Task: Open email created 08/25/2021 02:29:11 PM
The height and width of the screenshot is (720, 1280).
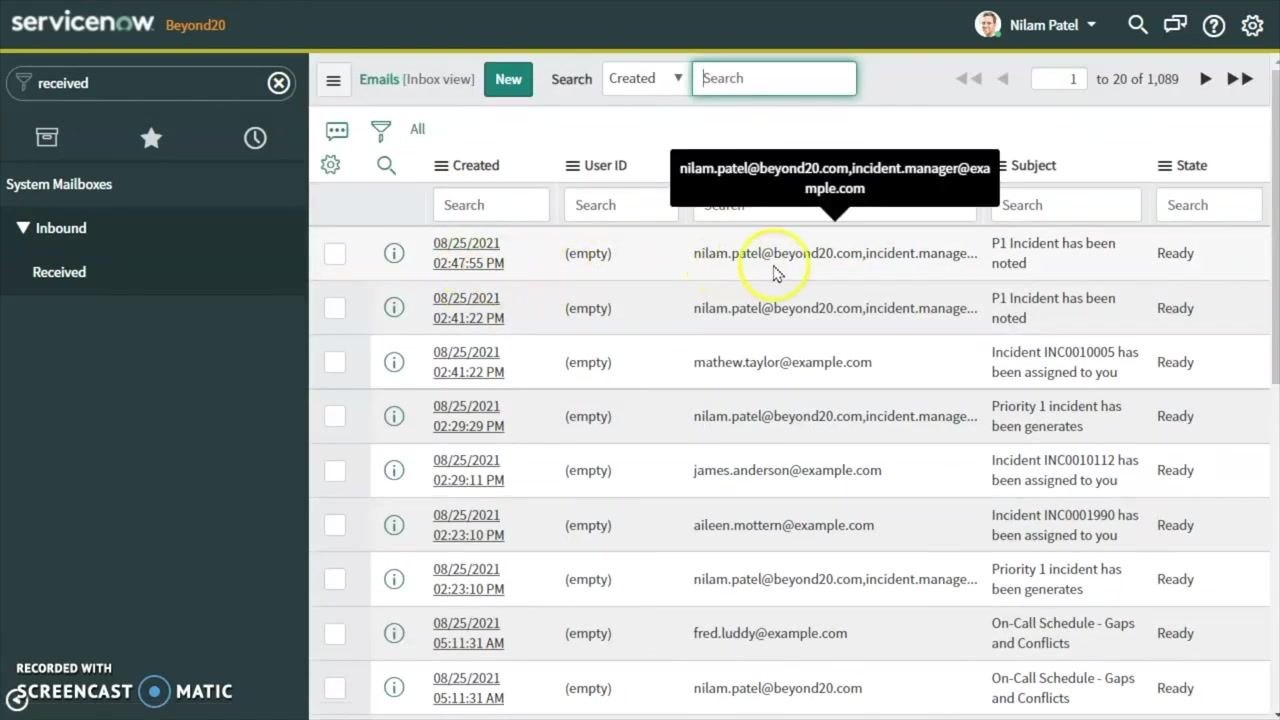Action: click(x=468, y=470)
